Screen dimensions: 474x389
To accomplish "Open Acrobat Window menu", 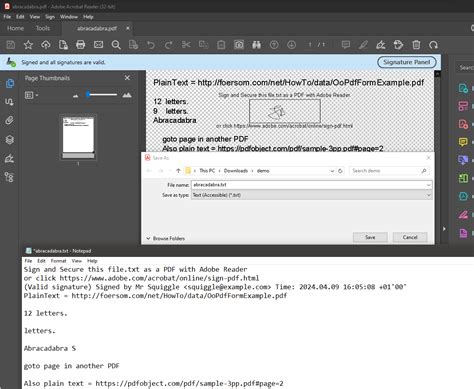I will tap(69, 17).
